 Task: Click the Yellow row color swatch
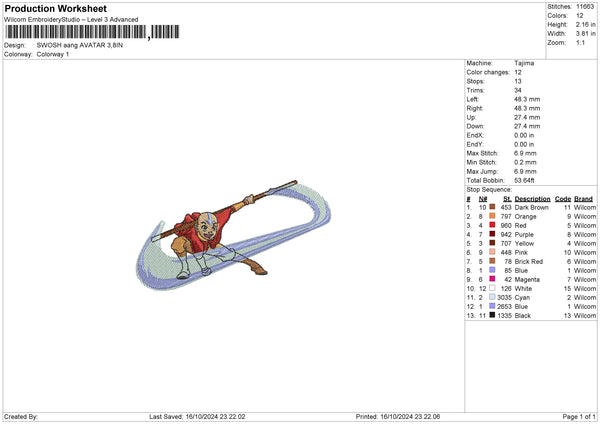coord(492,243)
